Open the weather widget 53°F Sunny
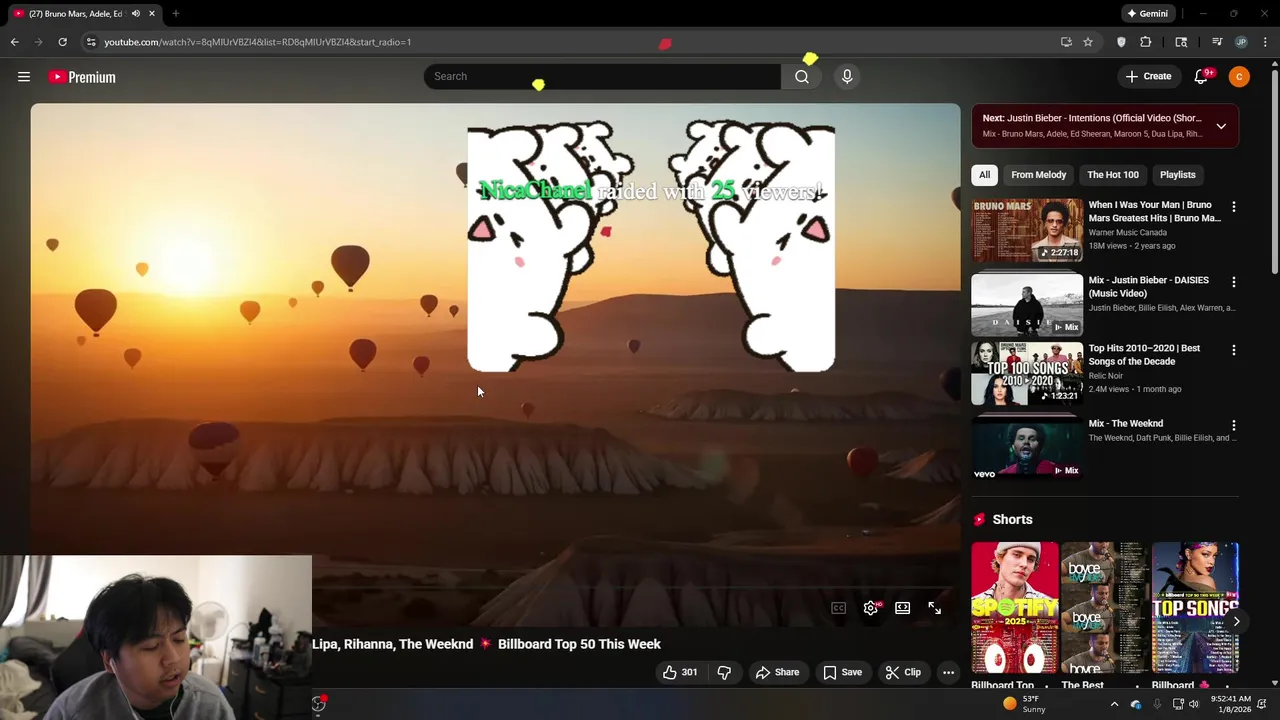This screenshot has height=720, width=1280. point(1025,704)
